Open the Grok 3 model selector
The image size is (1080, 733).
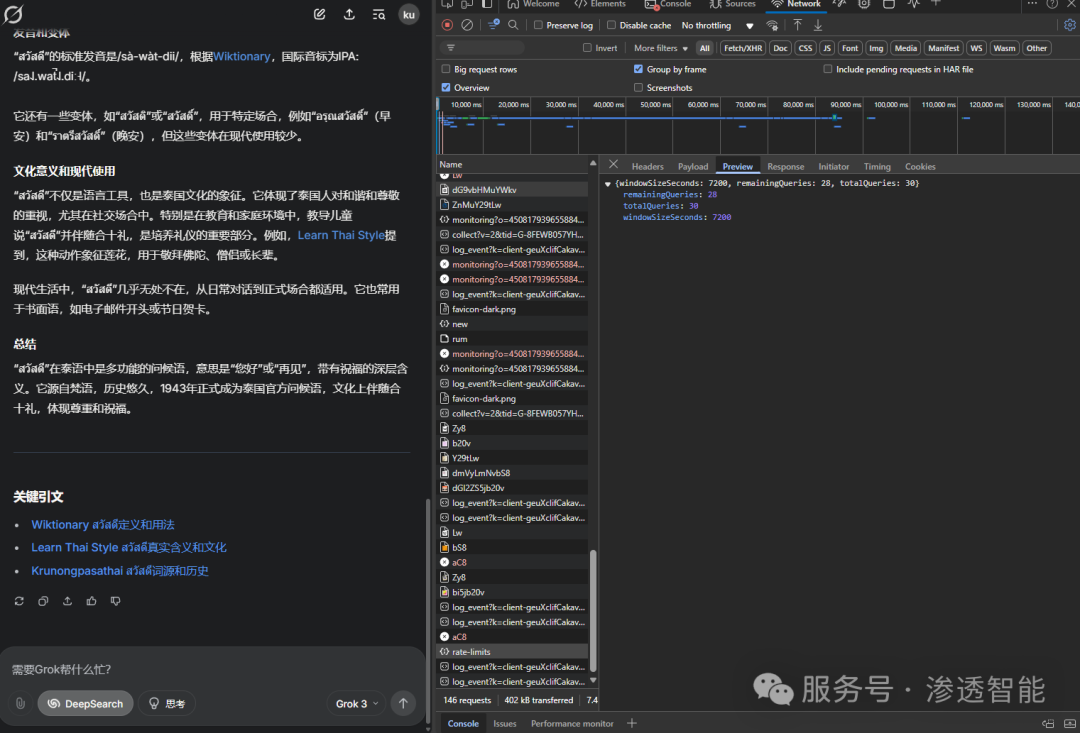357,703
